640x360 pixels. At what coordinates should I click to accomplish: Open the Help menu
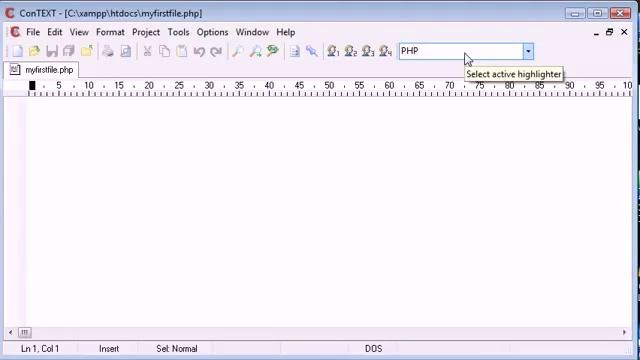[x=286, y=32]
